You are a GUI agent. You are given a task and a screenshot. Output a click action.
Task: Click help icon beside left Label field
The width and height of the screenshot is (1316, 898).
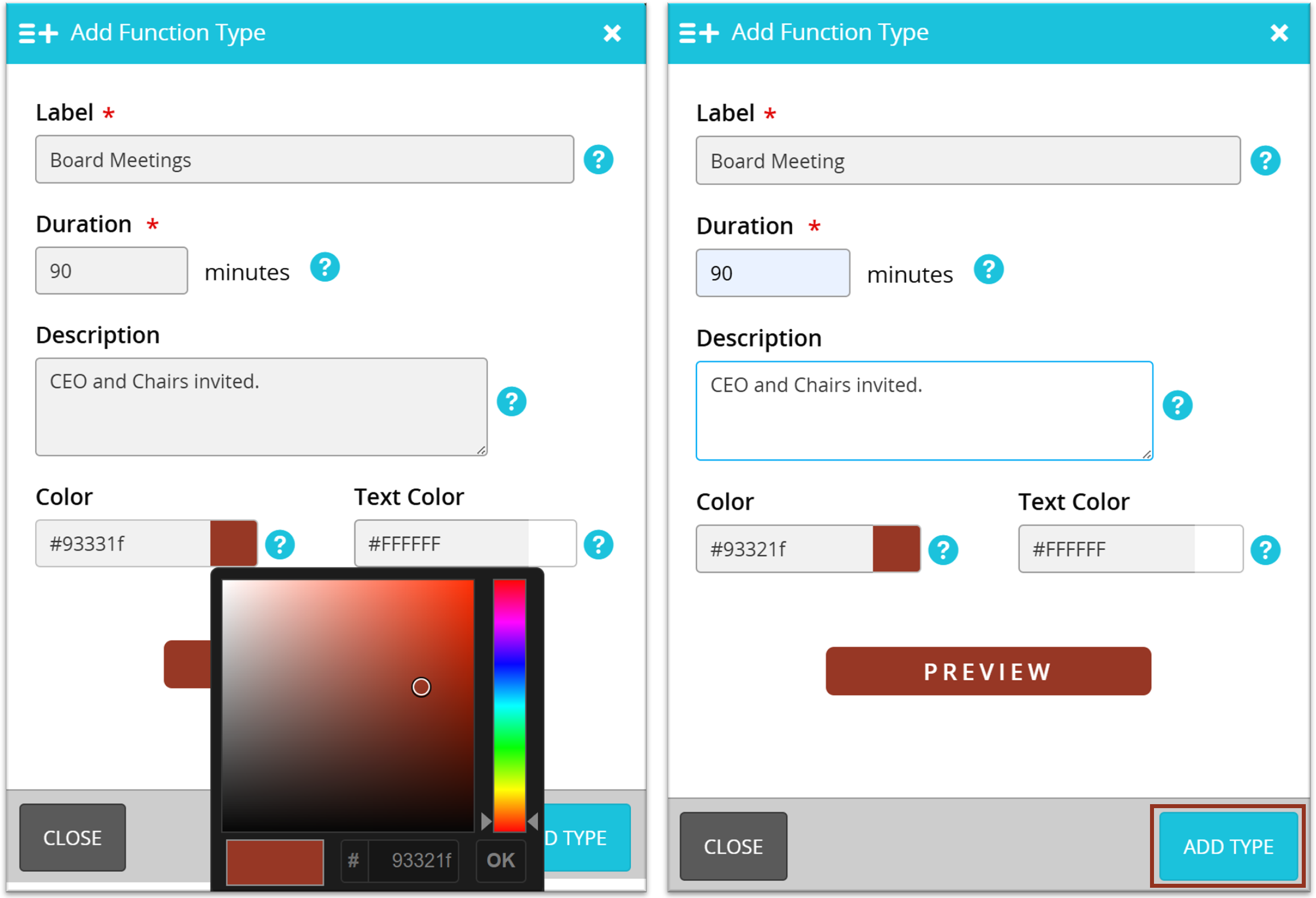pyautogui.click(x=598, y=160)
